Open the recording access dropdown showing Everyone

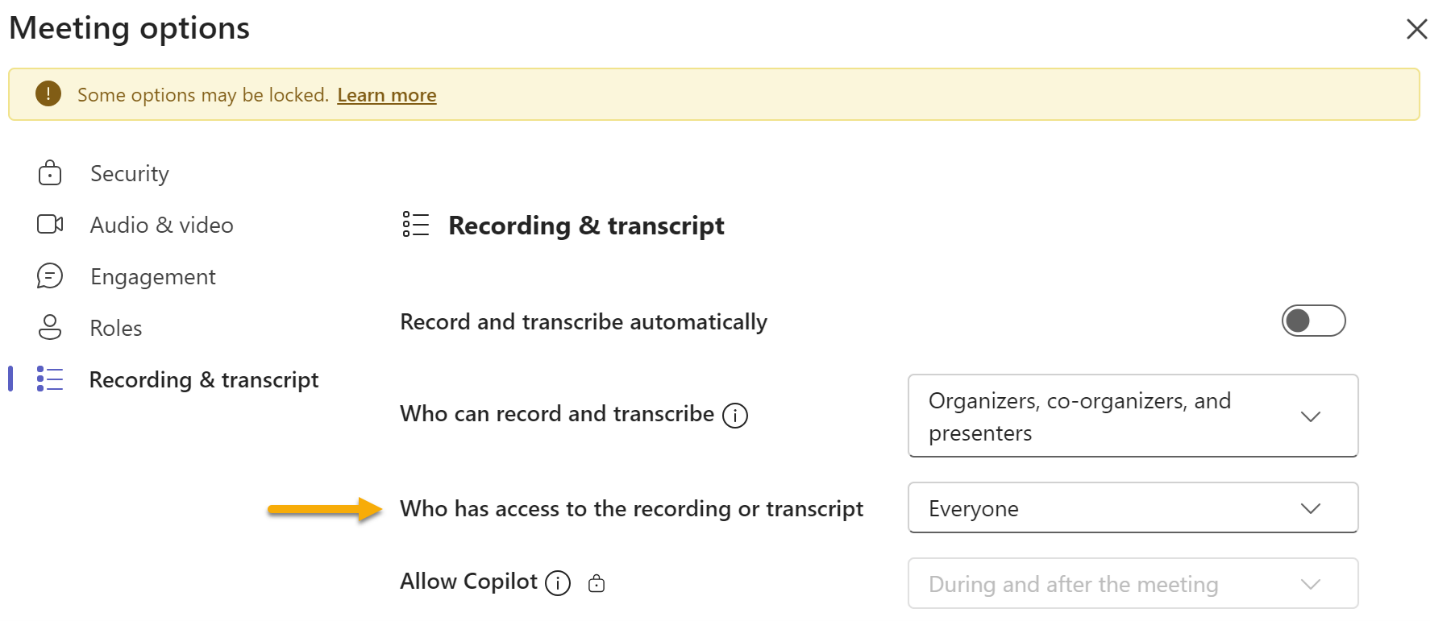click(1133, 508)
